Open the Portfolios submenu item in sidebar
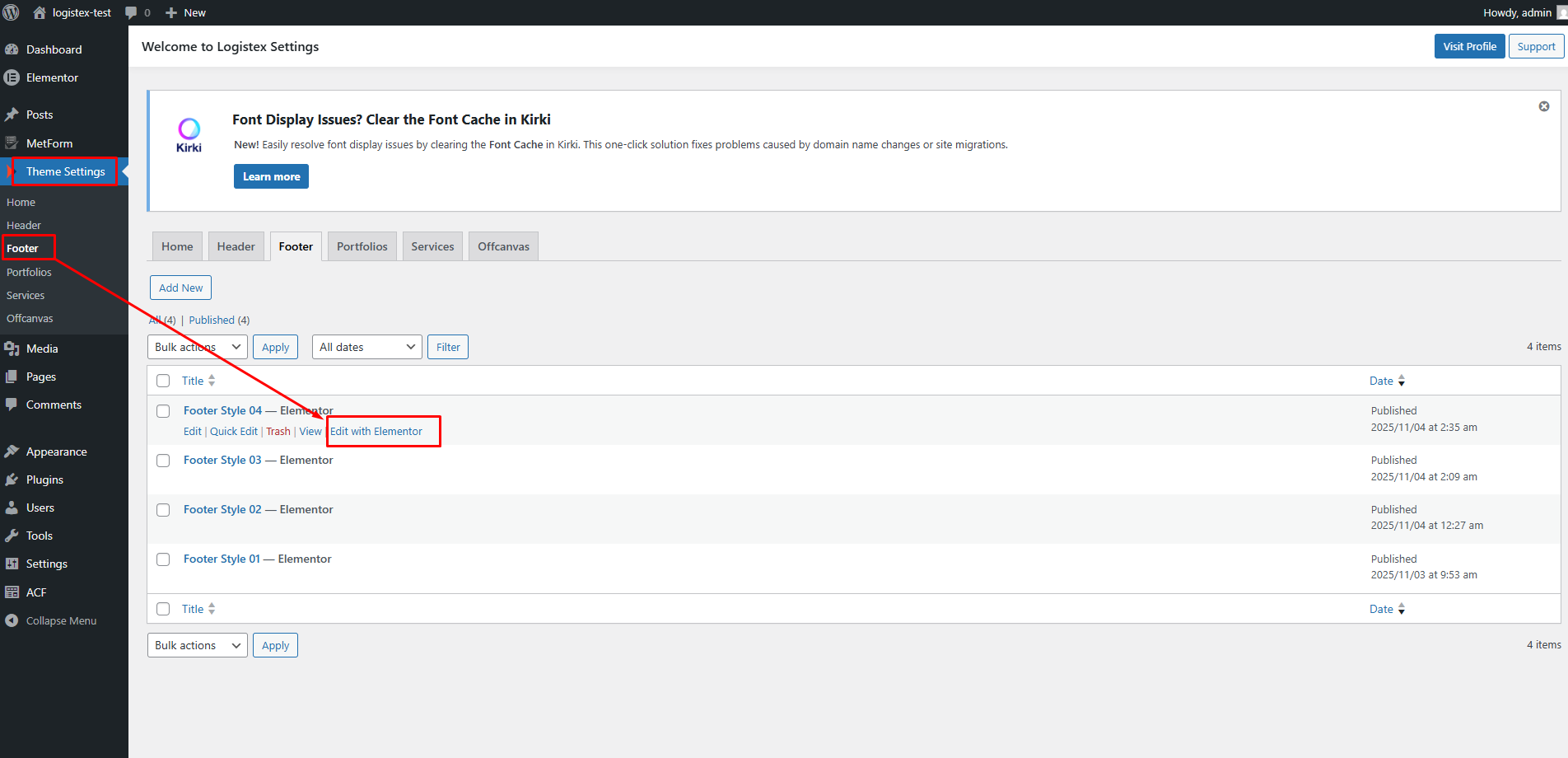Screen dimensions: 1568x758 29,272
